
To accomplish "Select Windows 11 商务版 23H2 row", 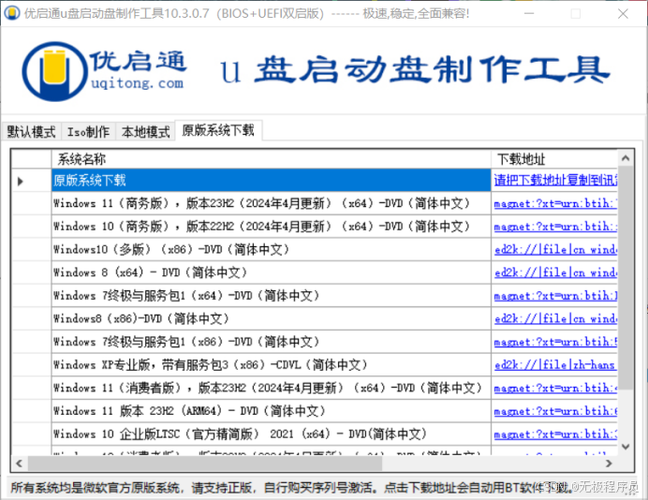I will click(271, 203).
